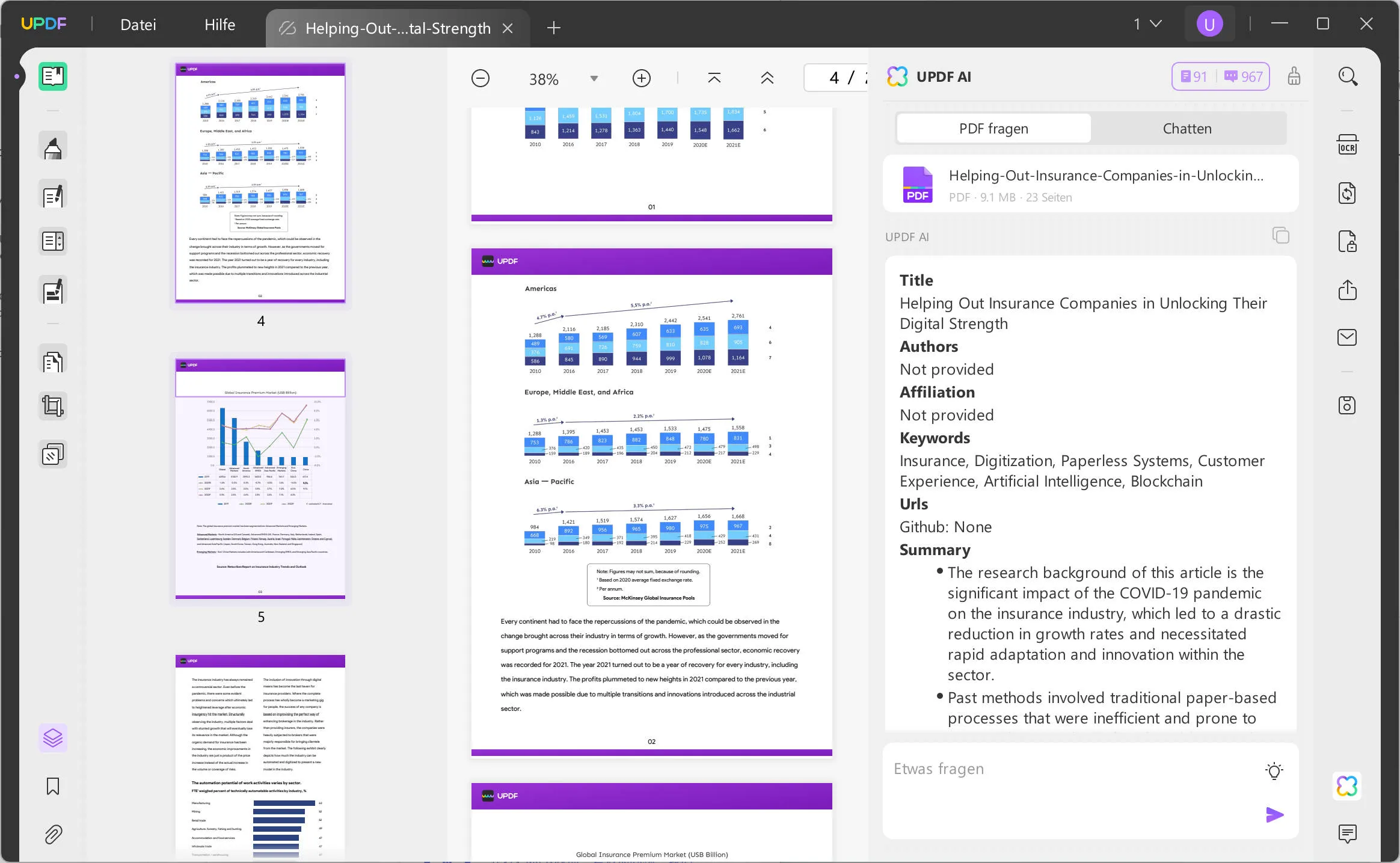Switch to the PDF fragen tab
Viewport: 1400px width, 863px height.
tap(993, 128)
